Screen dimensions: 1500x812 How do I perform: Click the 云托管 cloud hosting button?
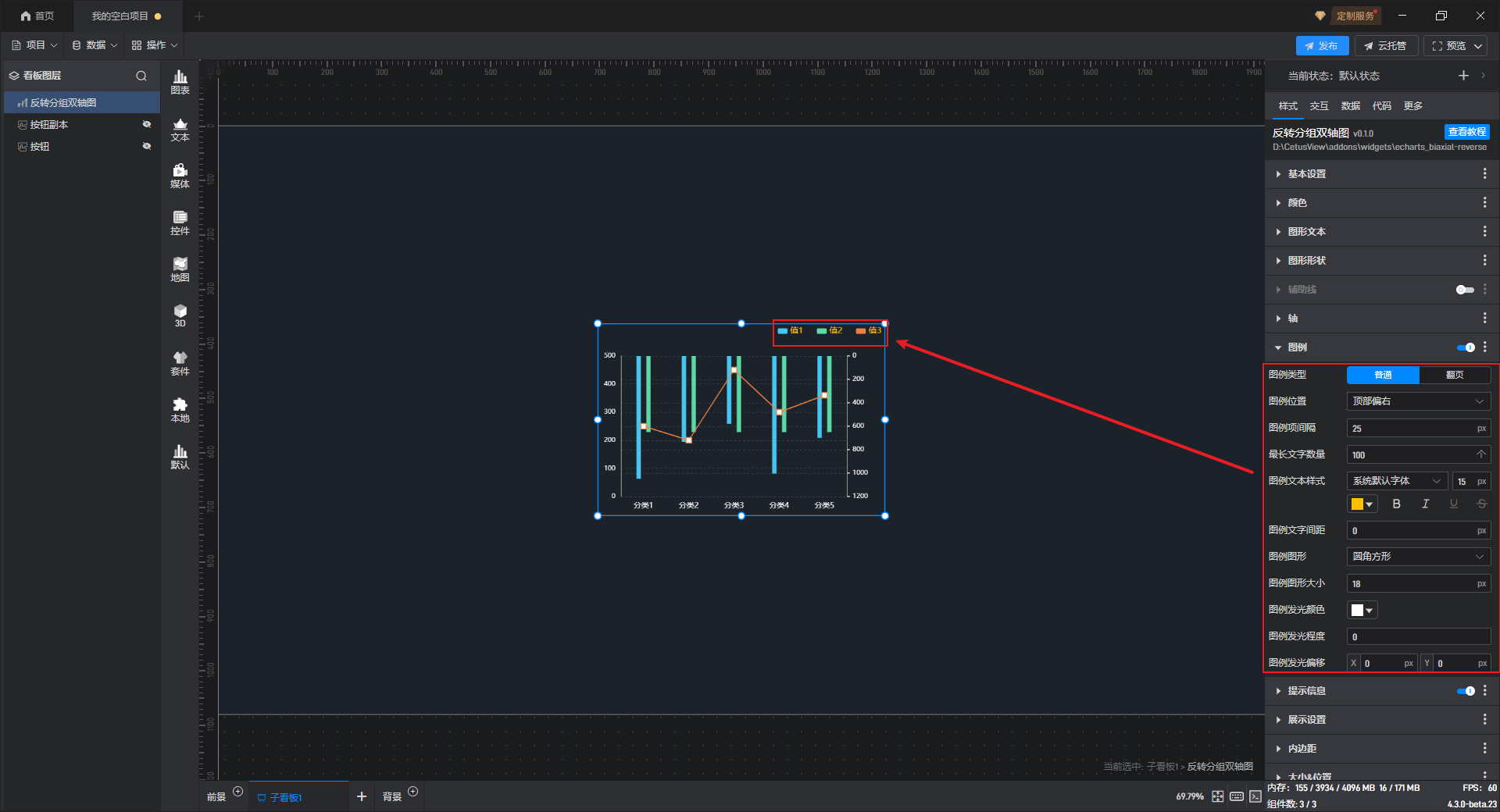click(x=1386, y=46)
